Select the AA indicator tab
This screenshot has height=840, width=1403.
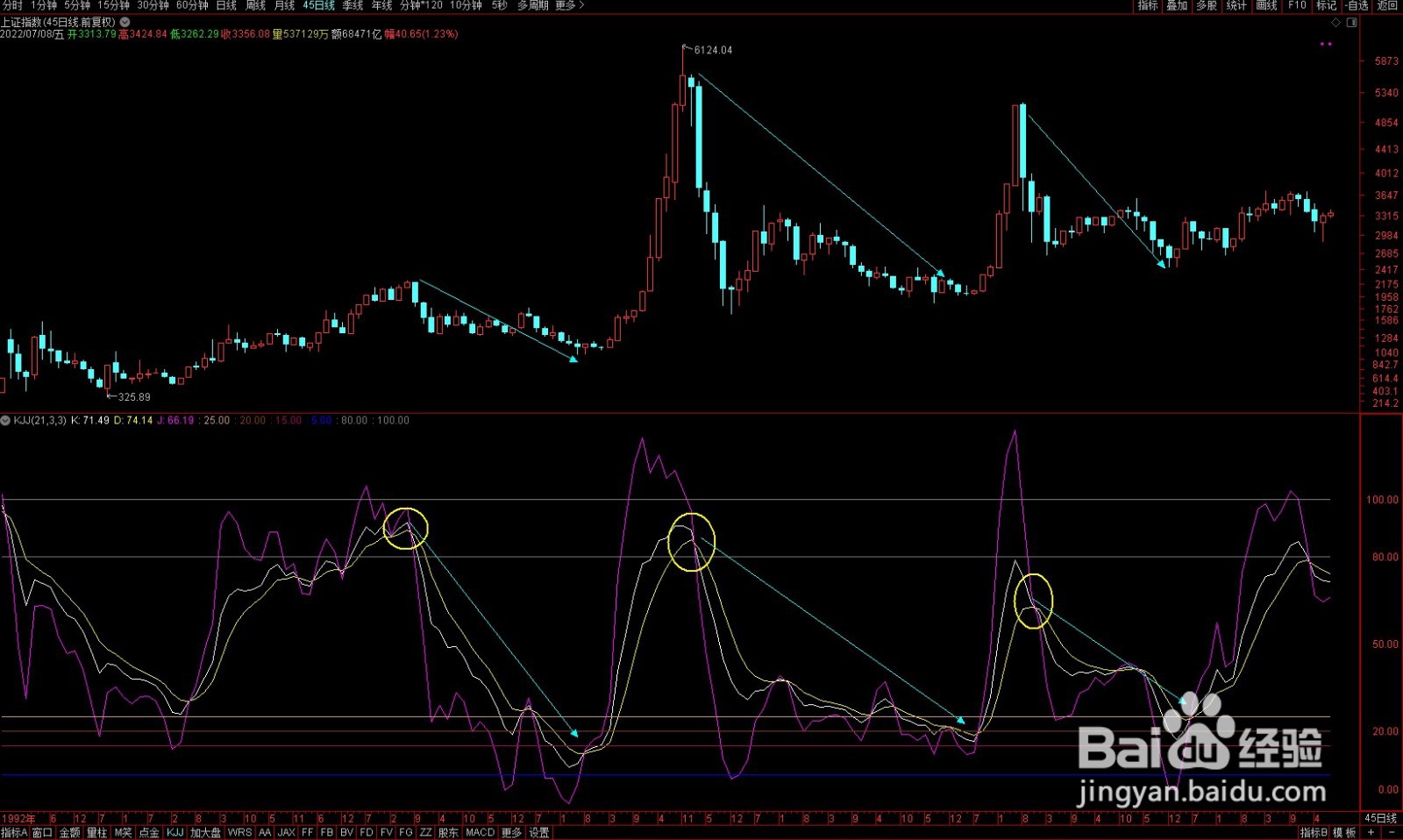[265, 833]
